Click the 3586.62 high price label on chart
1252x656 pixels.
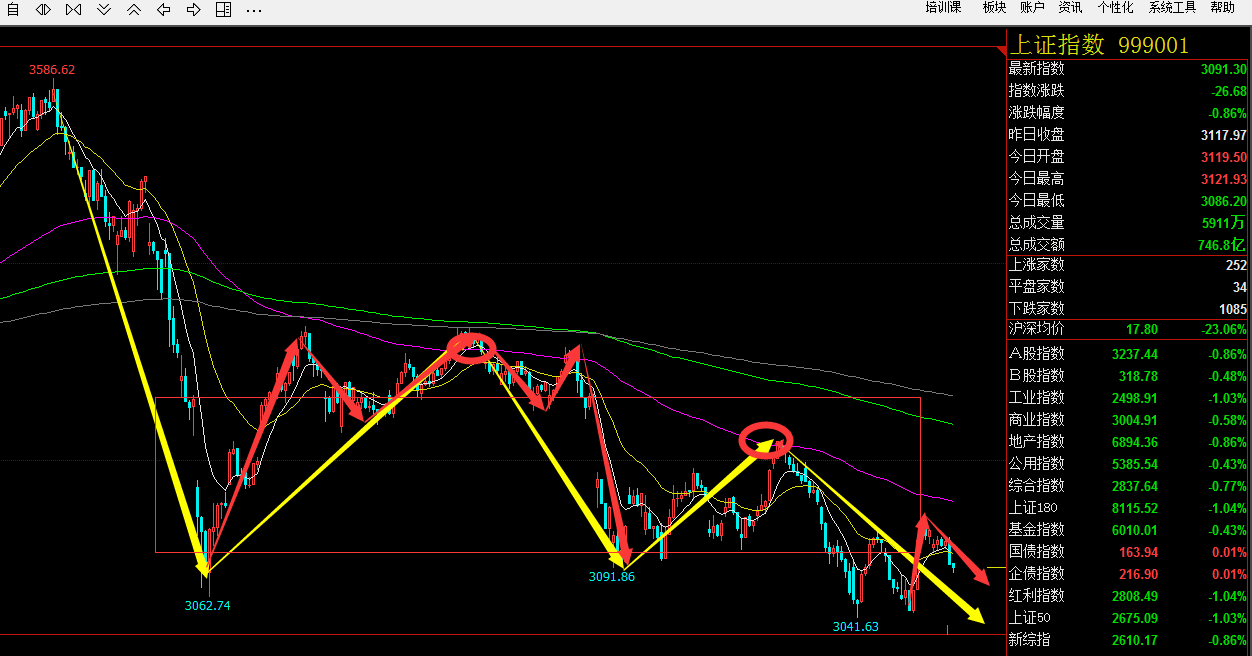point(52,70)
